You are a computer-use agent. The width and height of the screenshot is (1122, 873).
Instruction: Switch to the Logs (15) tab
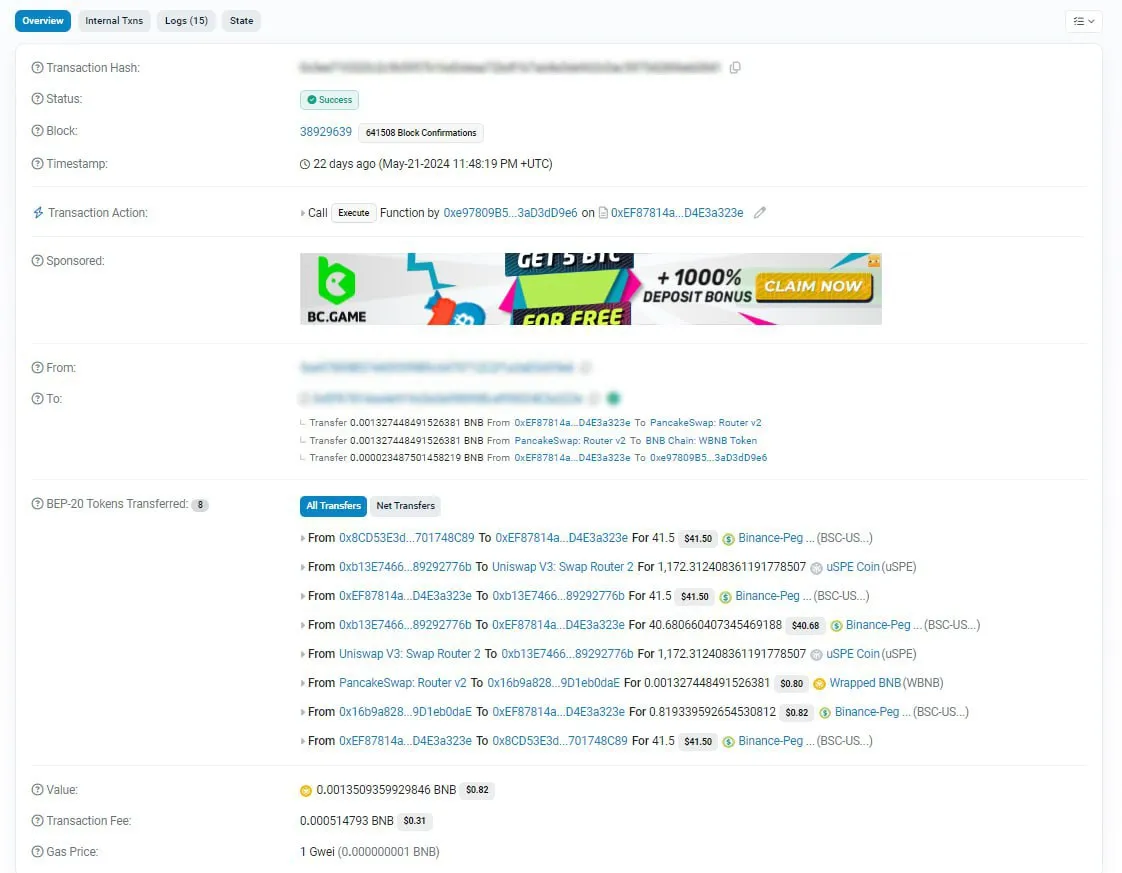coord(186,21)
